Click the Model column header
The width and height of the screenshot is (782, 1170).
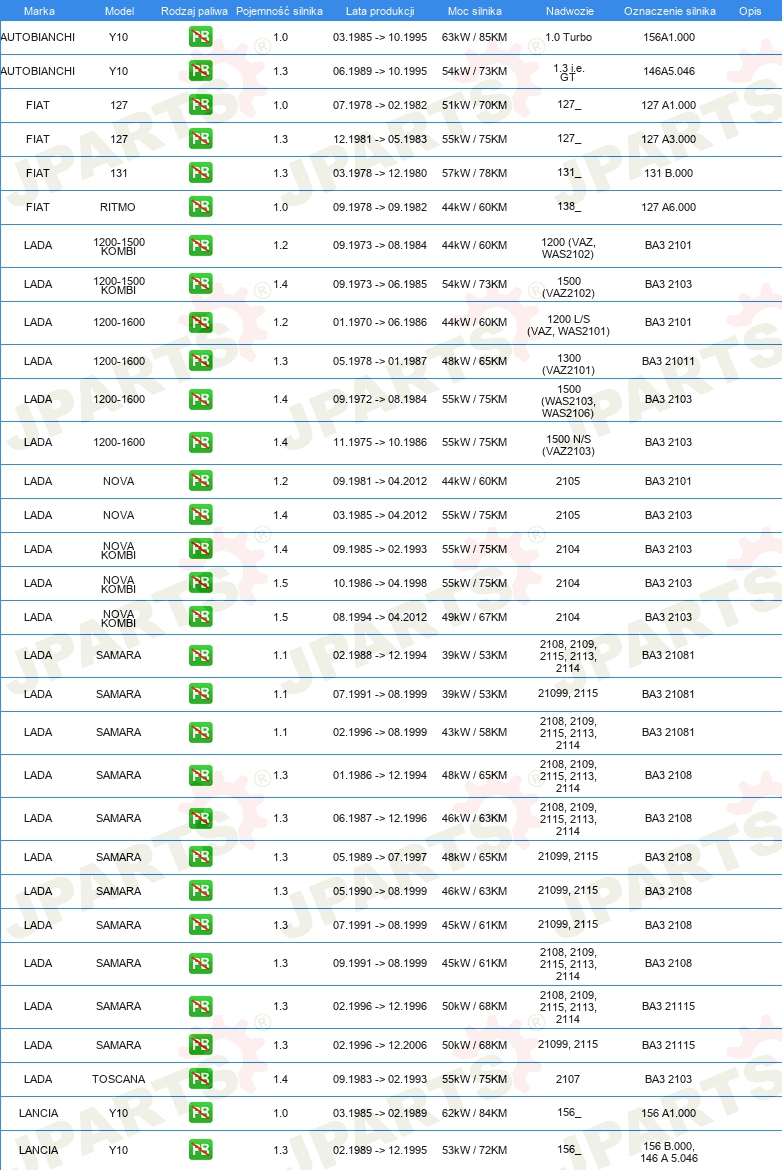119,11
